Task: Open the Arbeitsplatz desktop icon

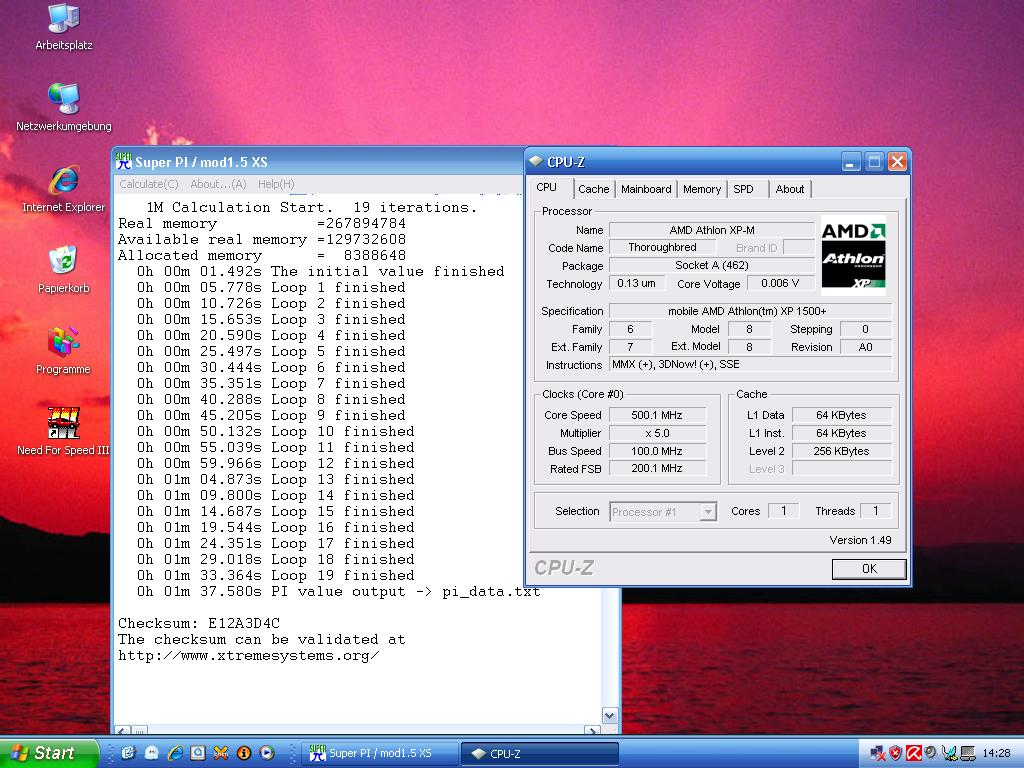Action: tap(64, 18)
